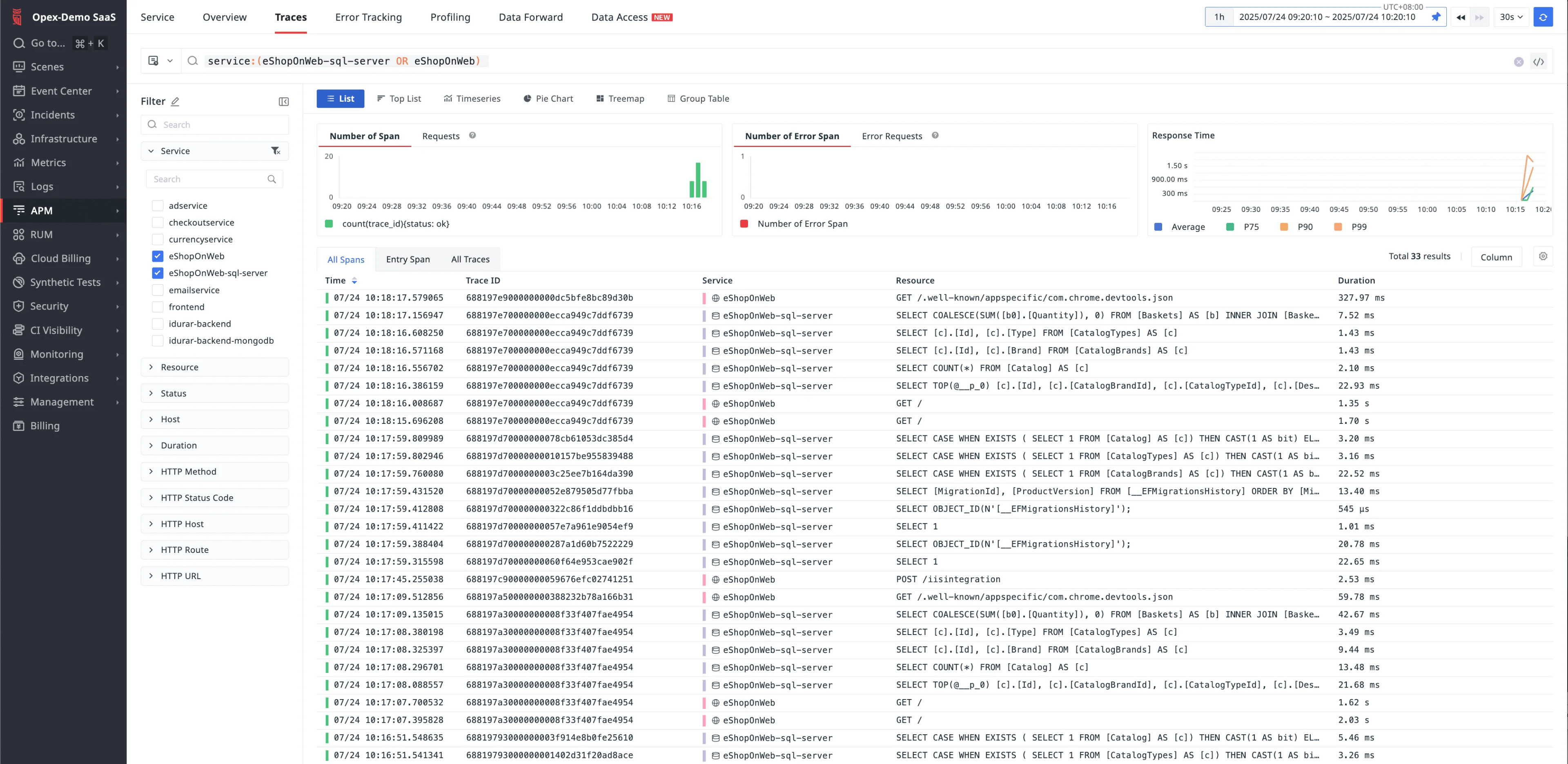Viewport: 1568px width, 764px height.
Task: Clear the Service filter funnel icon
Action: coord(276,151)
